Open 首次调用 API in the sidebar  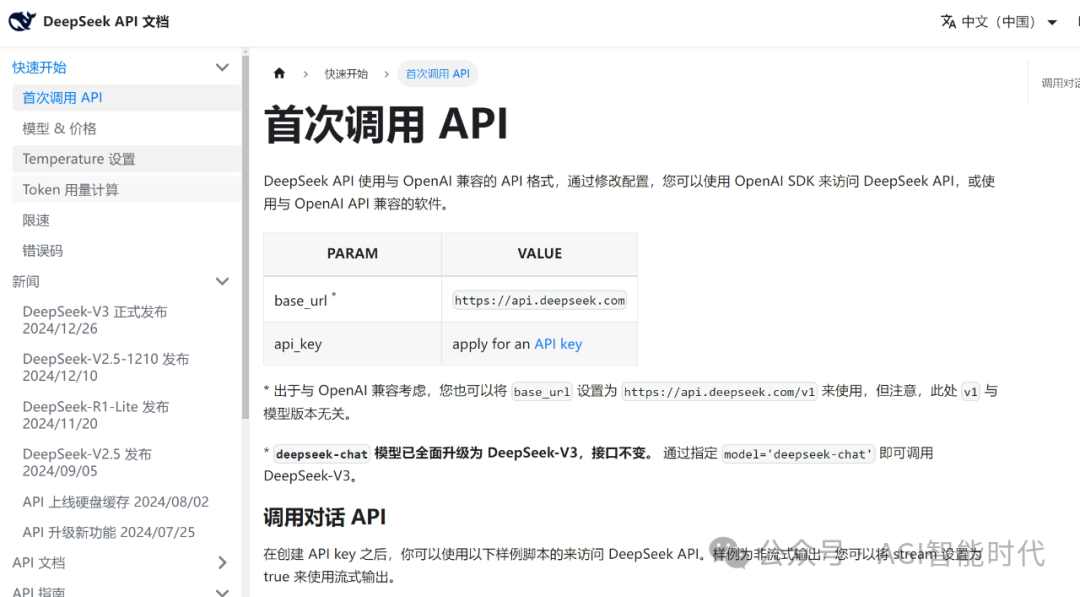pyautogui.click(x=126, y=98)
